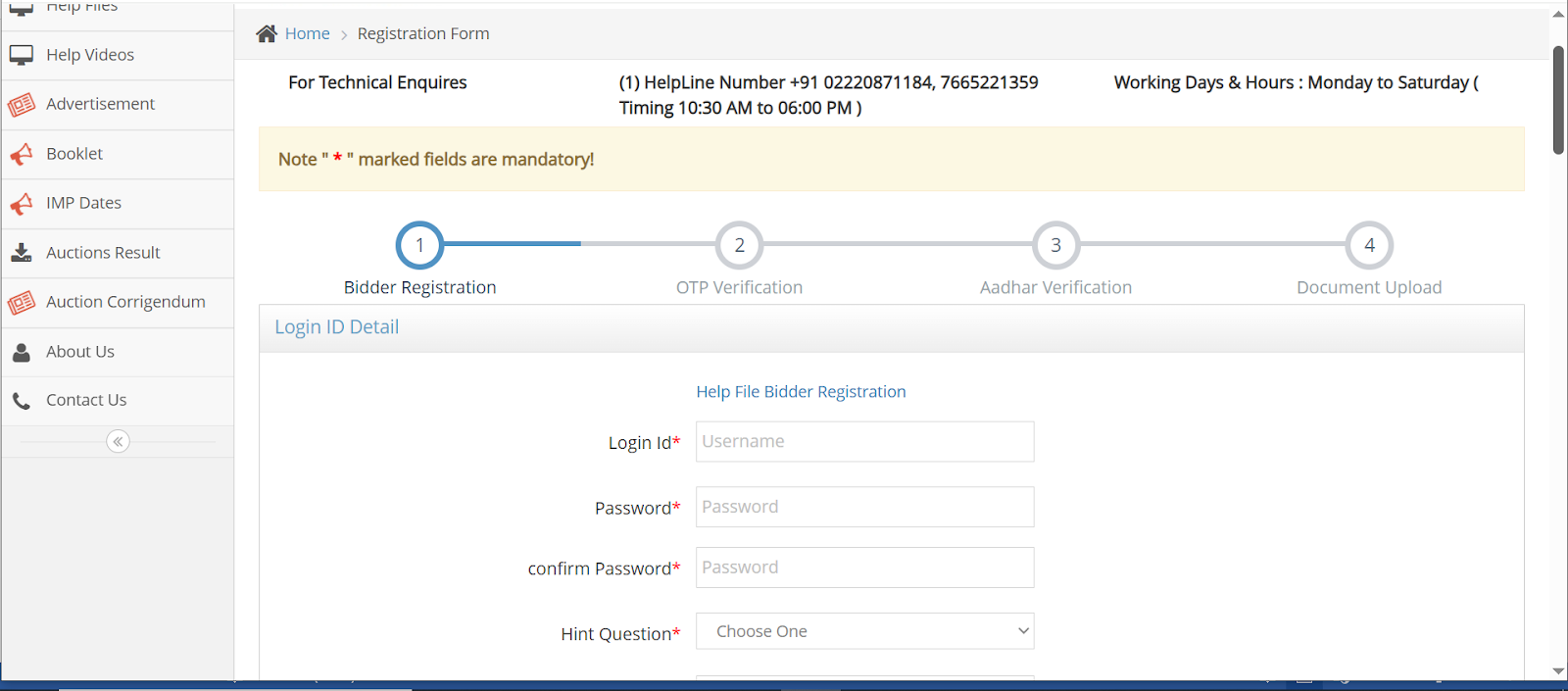1568x691 pixels.
Task: Click Registration Form breadcrumb text
Action: [423, 33]
